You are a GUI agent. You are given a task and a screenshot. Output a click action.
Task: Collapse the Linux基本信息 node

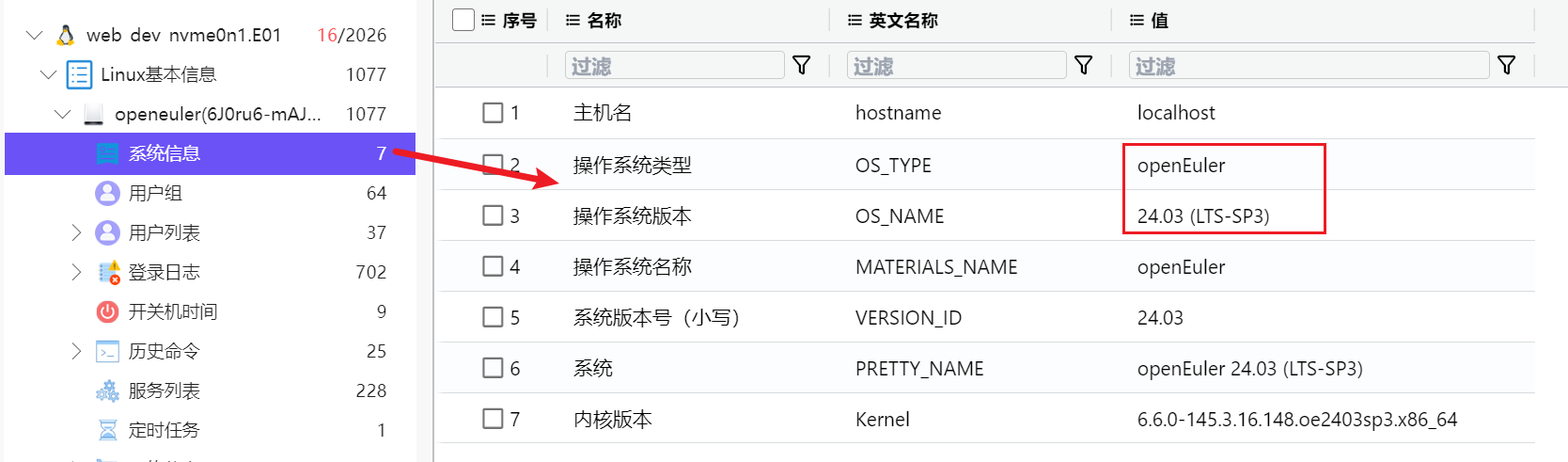pyautogui.click(x=49, y=74)
